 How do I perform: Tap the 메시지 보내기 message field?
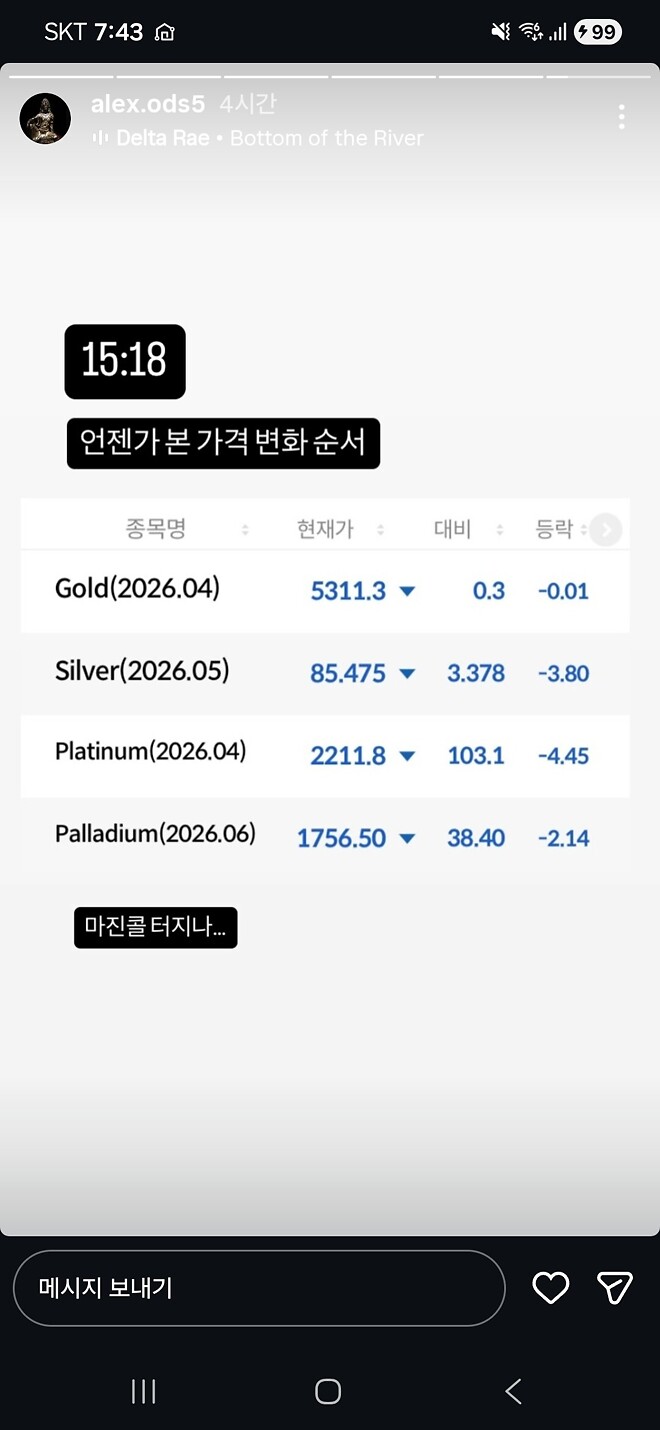tap(260, 1288)
